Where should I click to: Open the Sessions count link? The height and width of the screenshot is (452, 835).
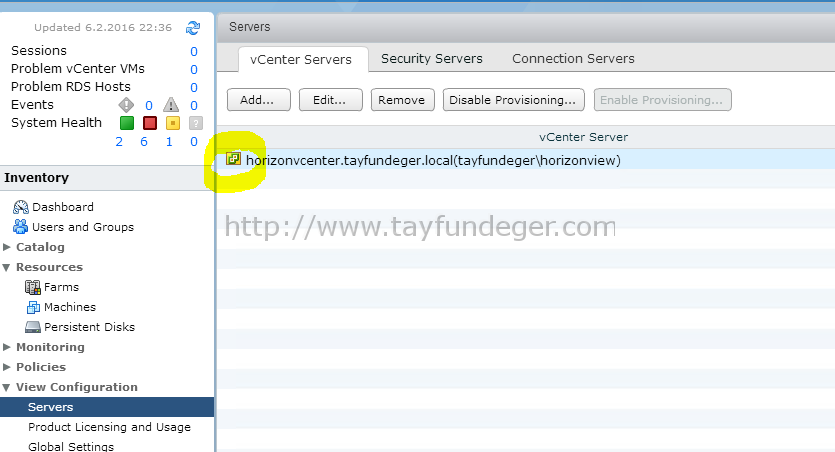(194, 52)
